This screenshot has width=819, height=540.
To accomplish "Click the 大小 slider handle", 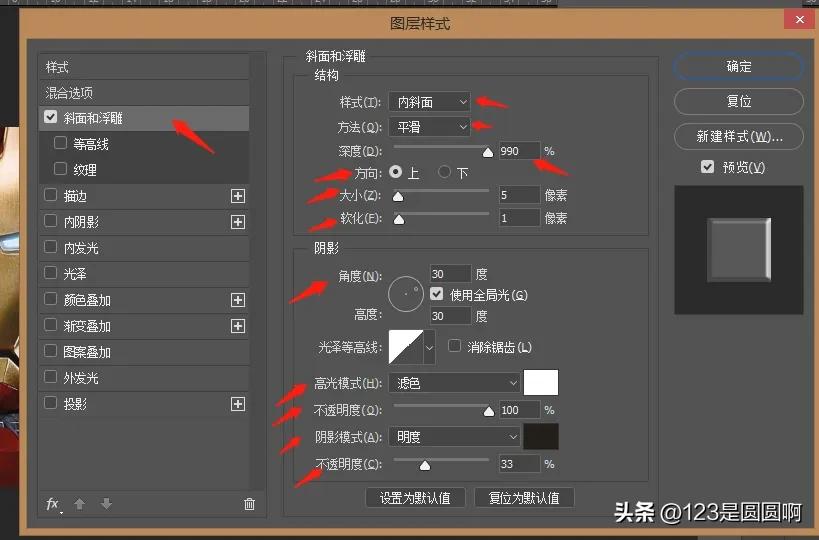I will pyautogui.click(x=398, y=196).
